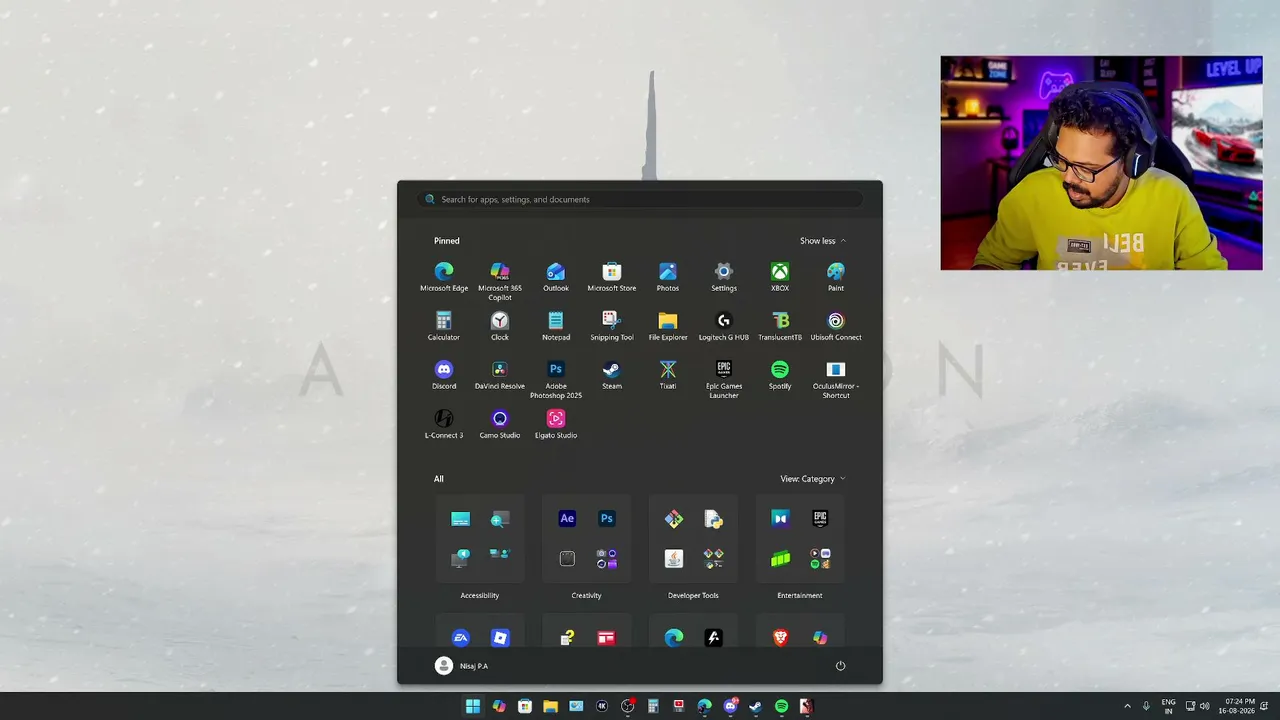Viewport: 1280px width, 720px height.
Task: Open the OculusMirror shortcut
Action: (x=836, y=378)
